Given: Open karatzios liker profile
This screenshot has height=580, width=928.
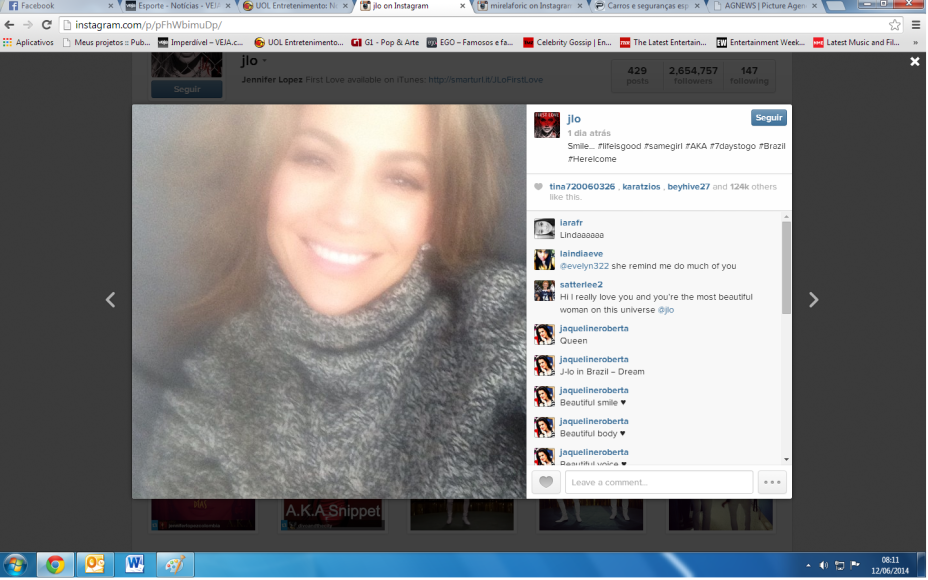Looking at the screenshot, I should [641, 186].
